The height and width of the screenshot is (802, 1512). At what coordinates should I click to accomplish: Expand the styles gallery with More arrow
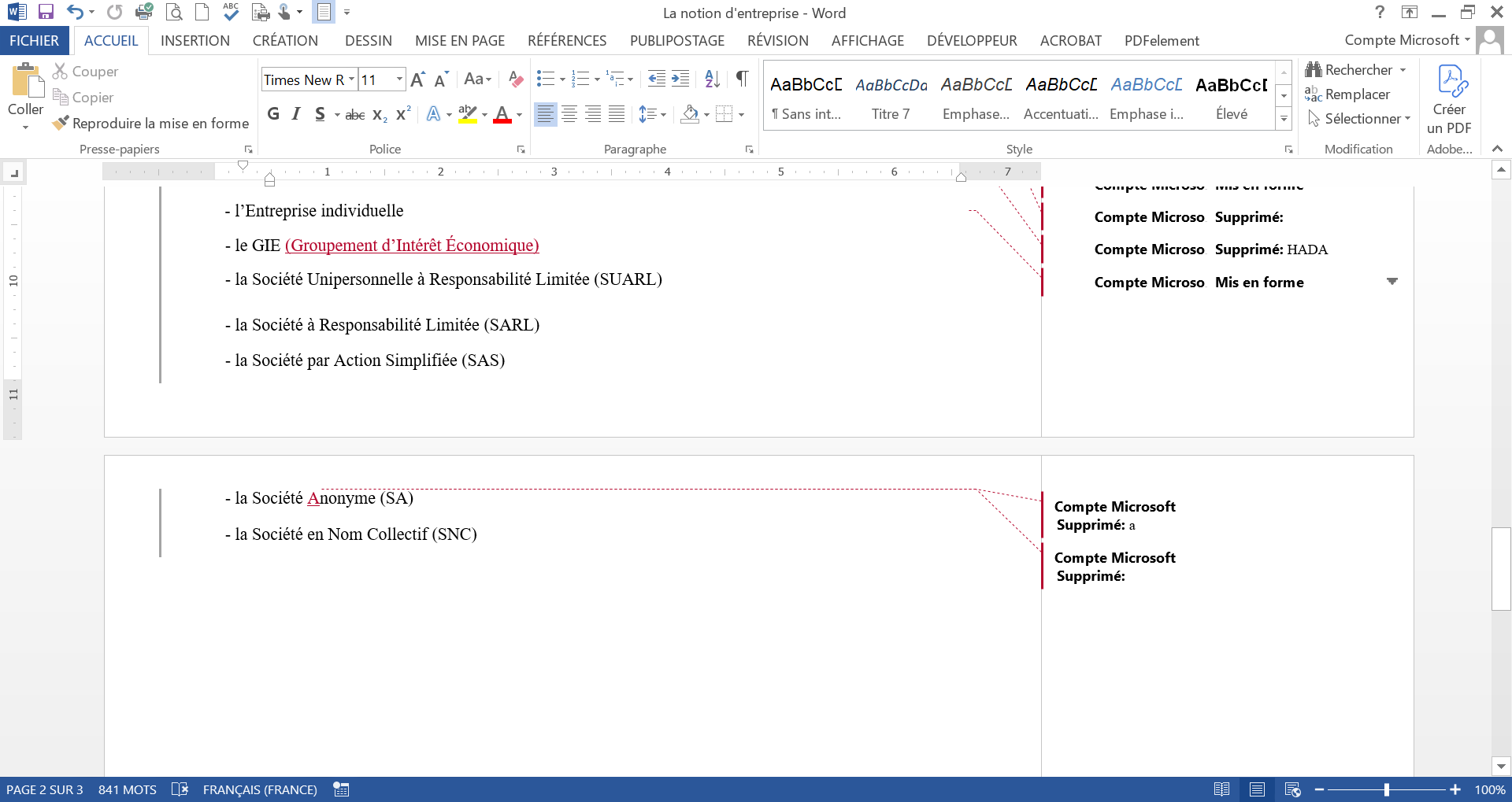(1284, 119)
